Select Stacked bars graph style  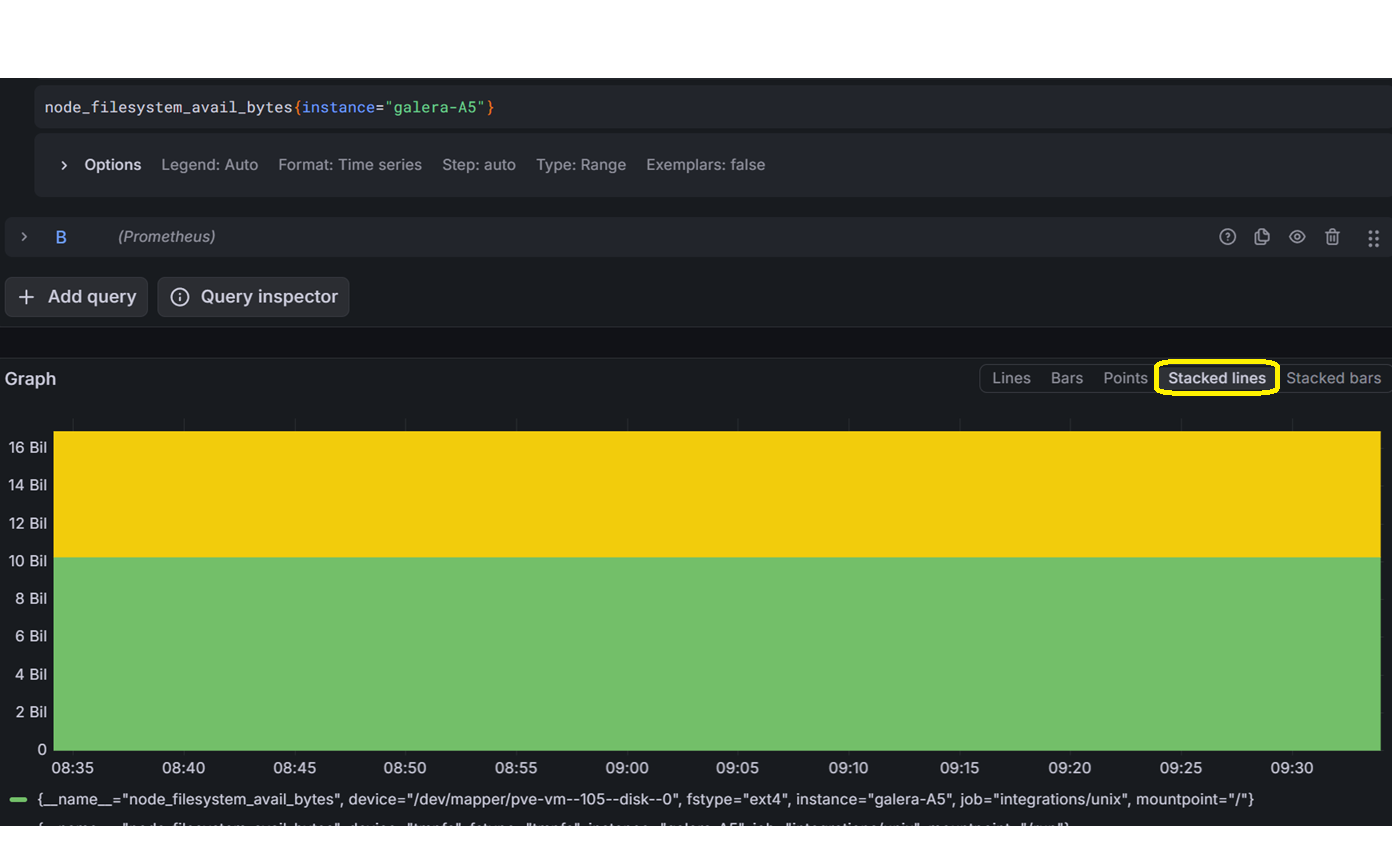1333,378
